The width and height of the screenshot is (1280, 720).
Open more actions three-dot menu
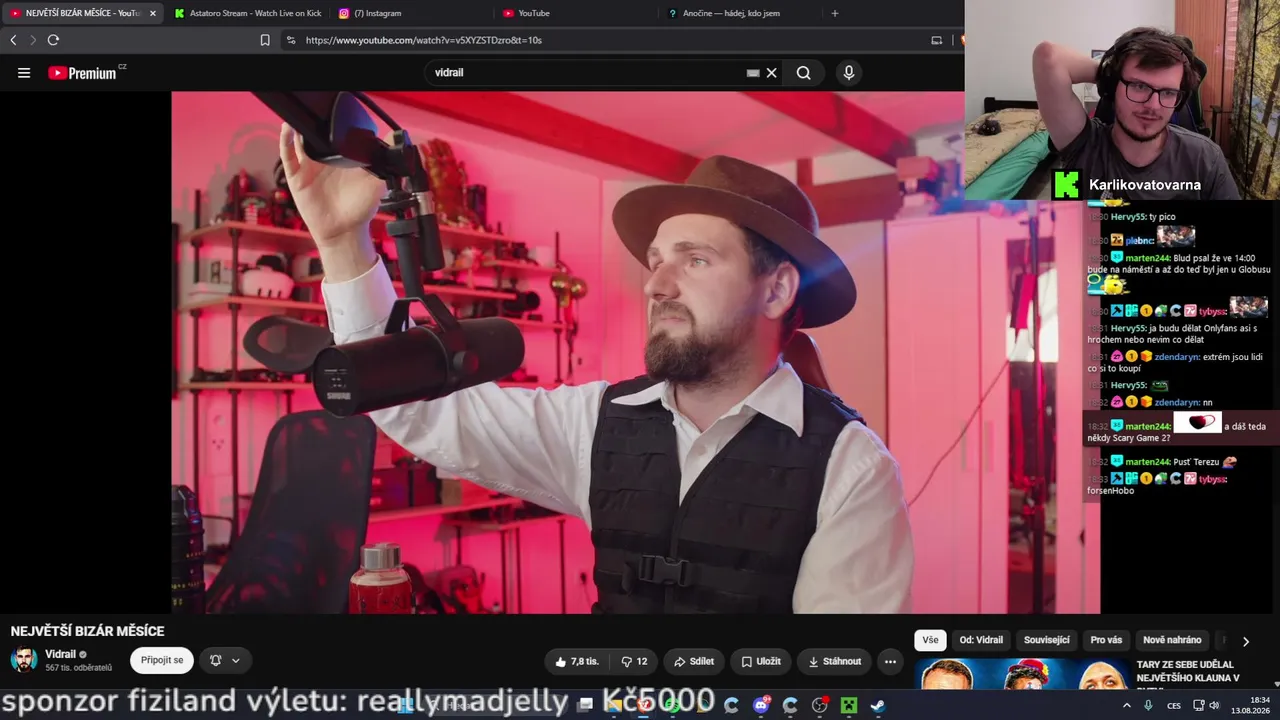point(890,661)
